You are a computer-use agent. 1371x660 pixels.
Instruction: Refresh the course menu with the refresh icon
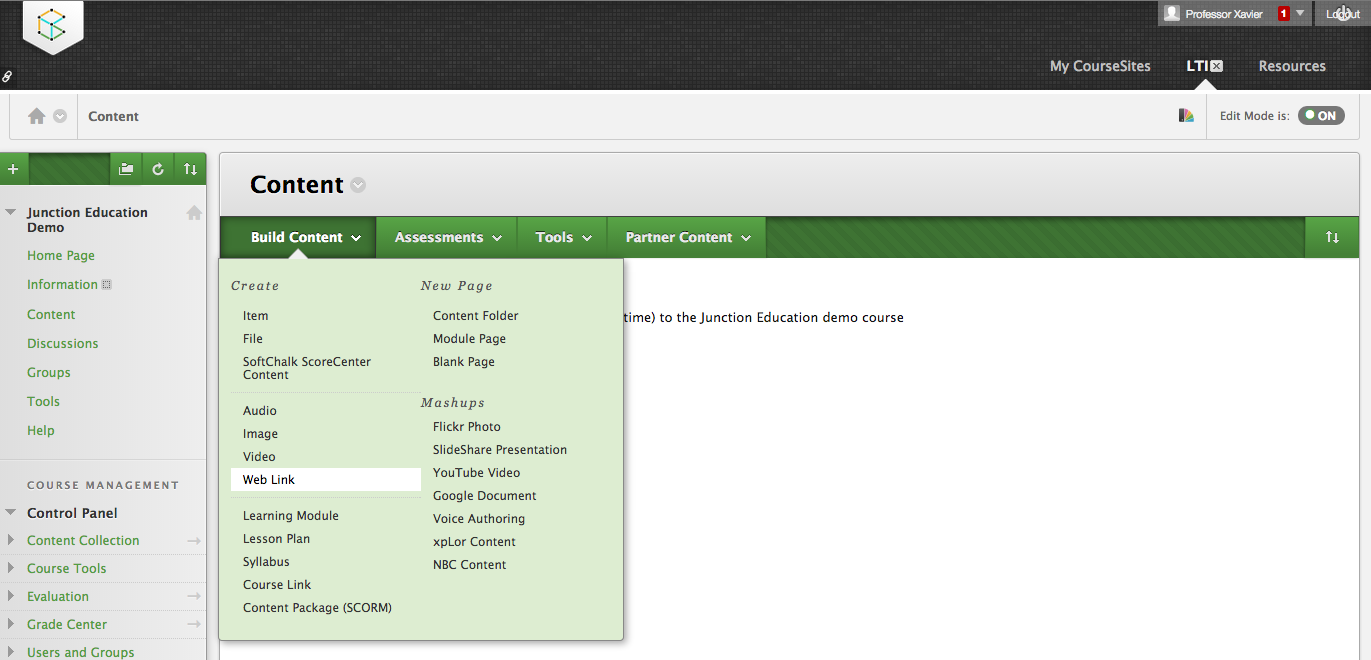point(158,169)
